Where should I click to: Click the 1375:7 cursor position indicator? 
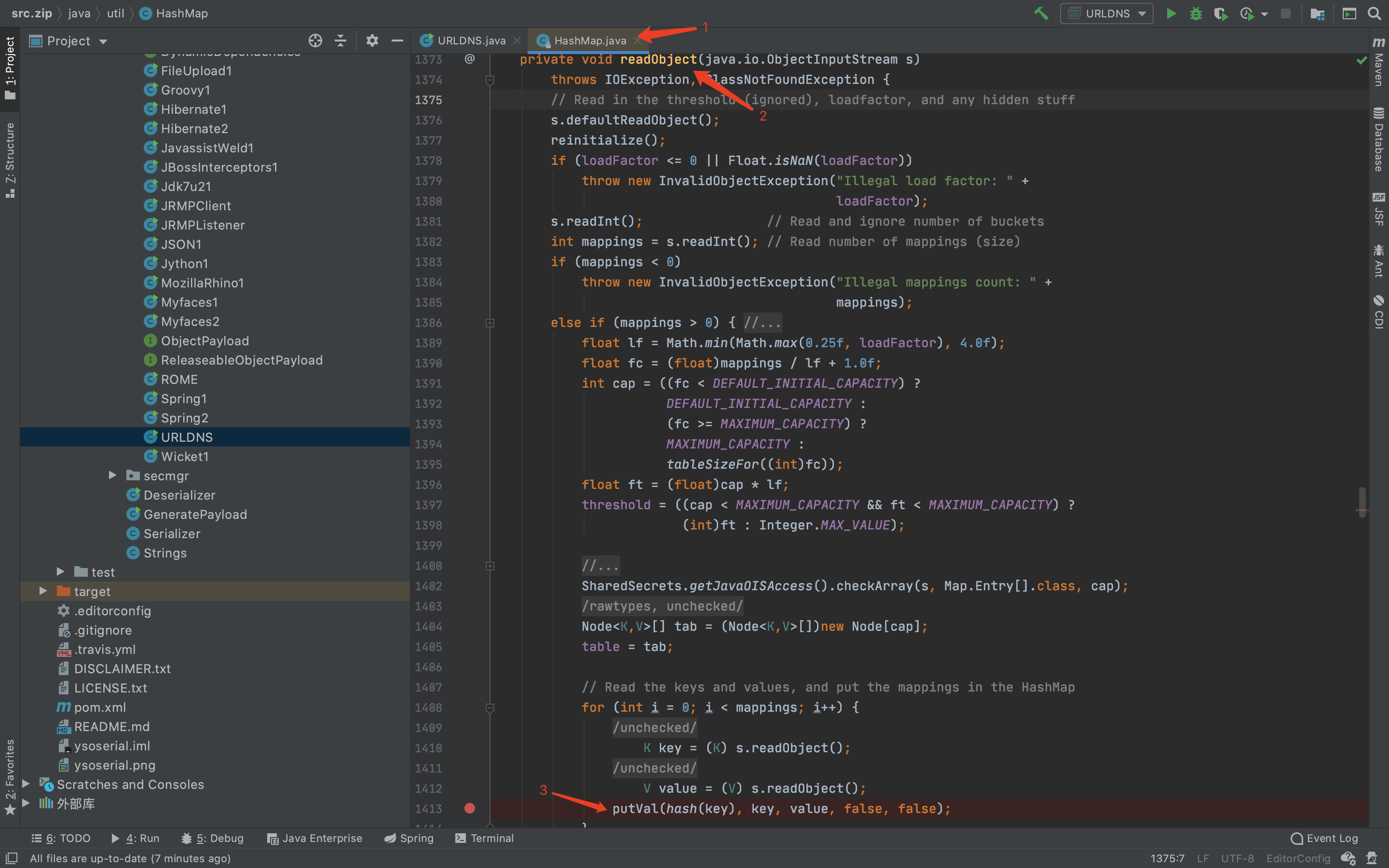pyautogui.click(x=1167, y=858)
